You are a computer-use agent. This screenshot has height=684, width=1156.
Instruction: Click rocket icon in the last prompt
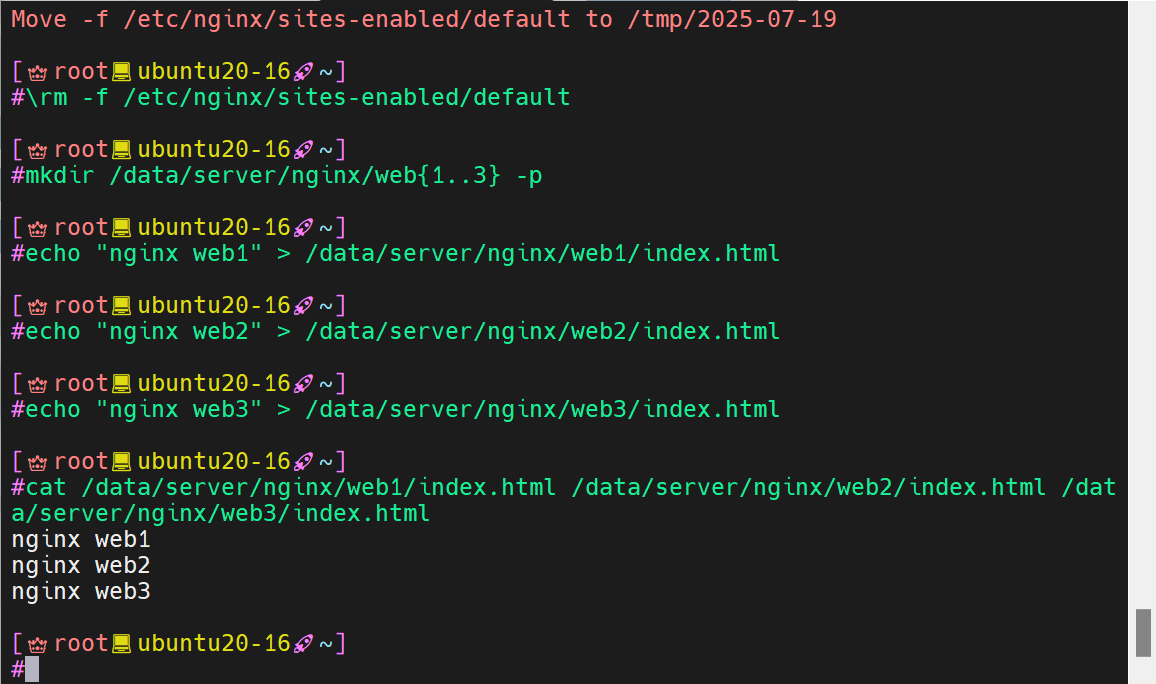(x=303, y=644)
